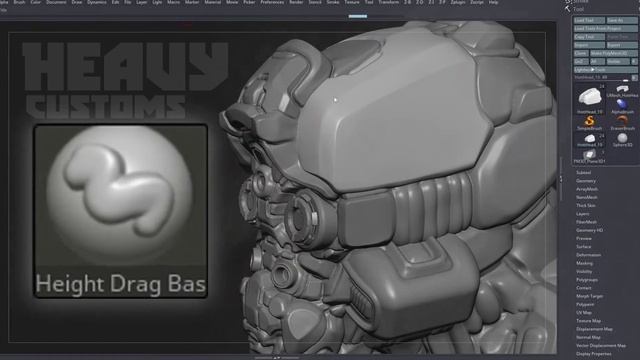
Task: Click the helmet model in viewport
Action: [388, 188]
